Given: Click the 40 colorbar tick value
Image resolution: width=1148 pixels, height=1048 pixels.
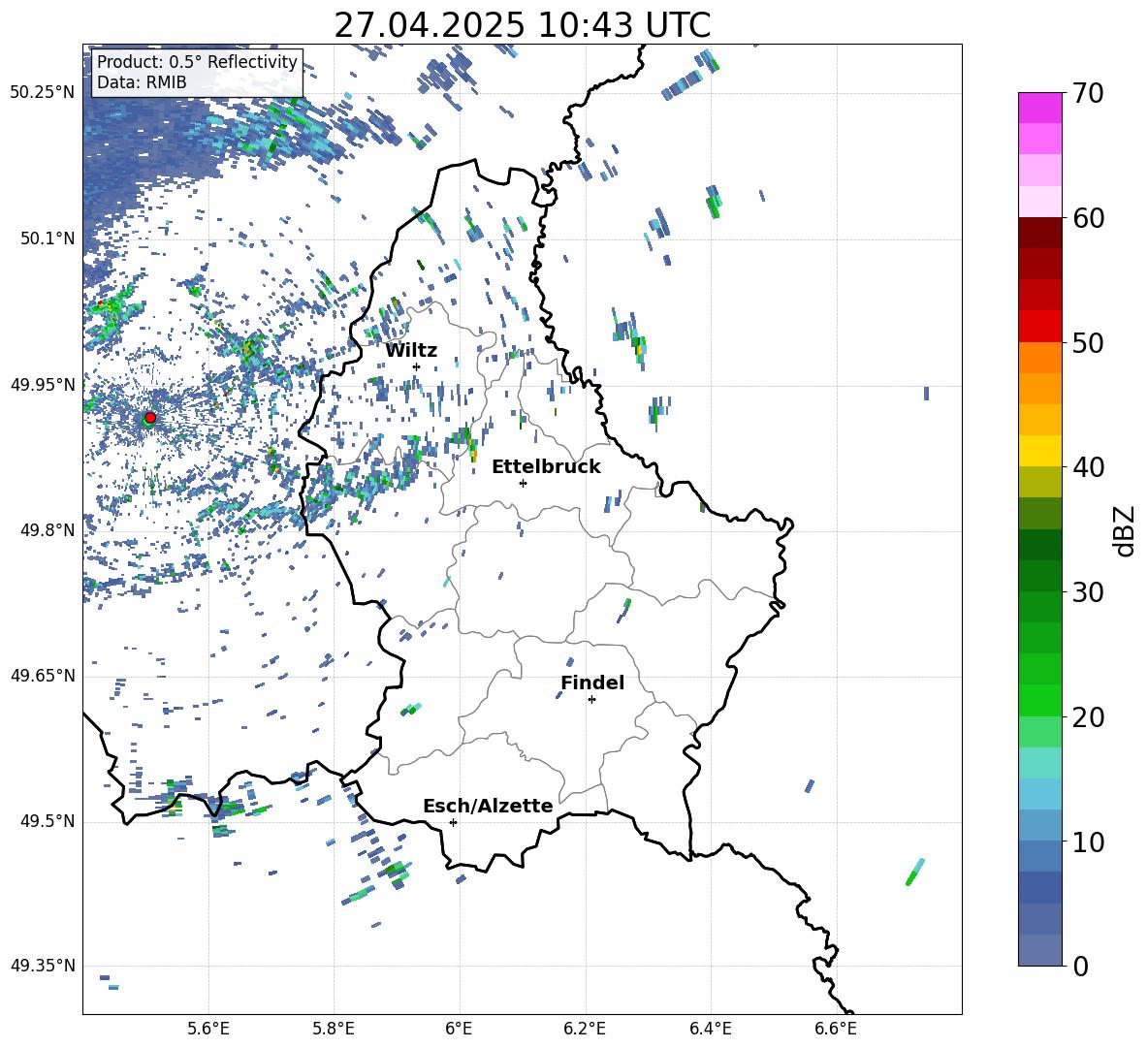Looking at the screenshot, I should point(1089,467).
